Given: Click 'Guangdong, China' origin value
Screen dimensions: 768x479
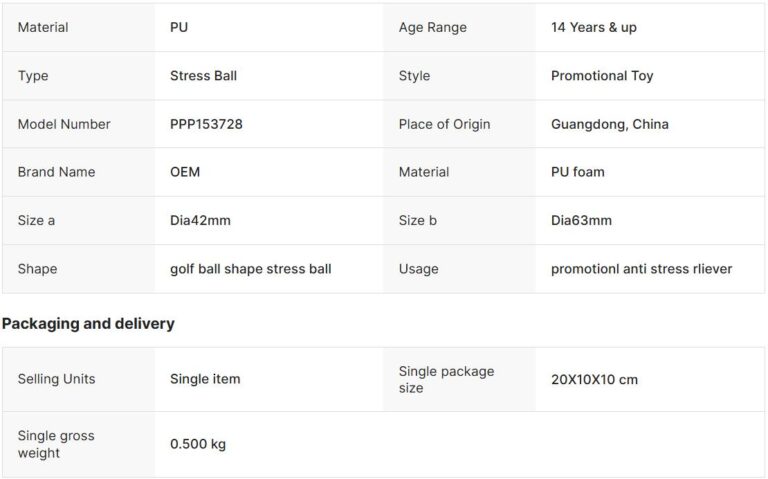Looking at the screenshot, I should (610, 124).
